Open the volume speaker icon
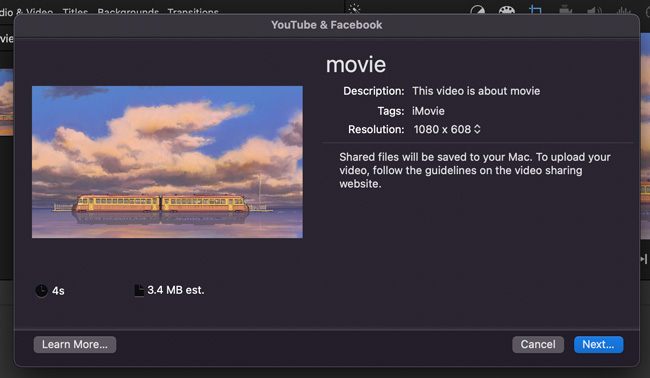This screenshot has width=650, height=378. pyautogui.click(x=594, y=10)
